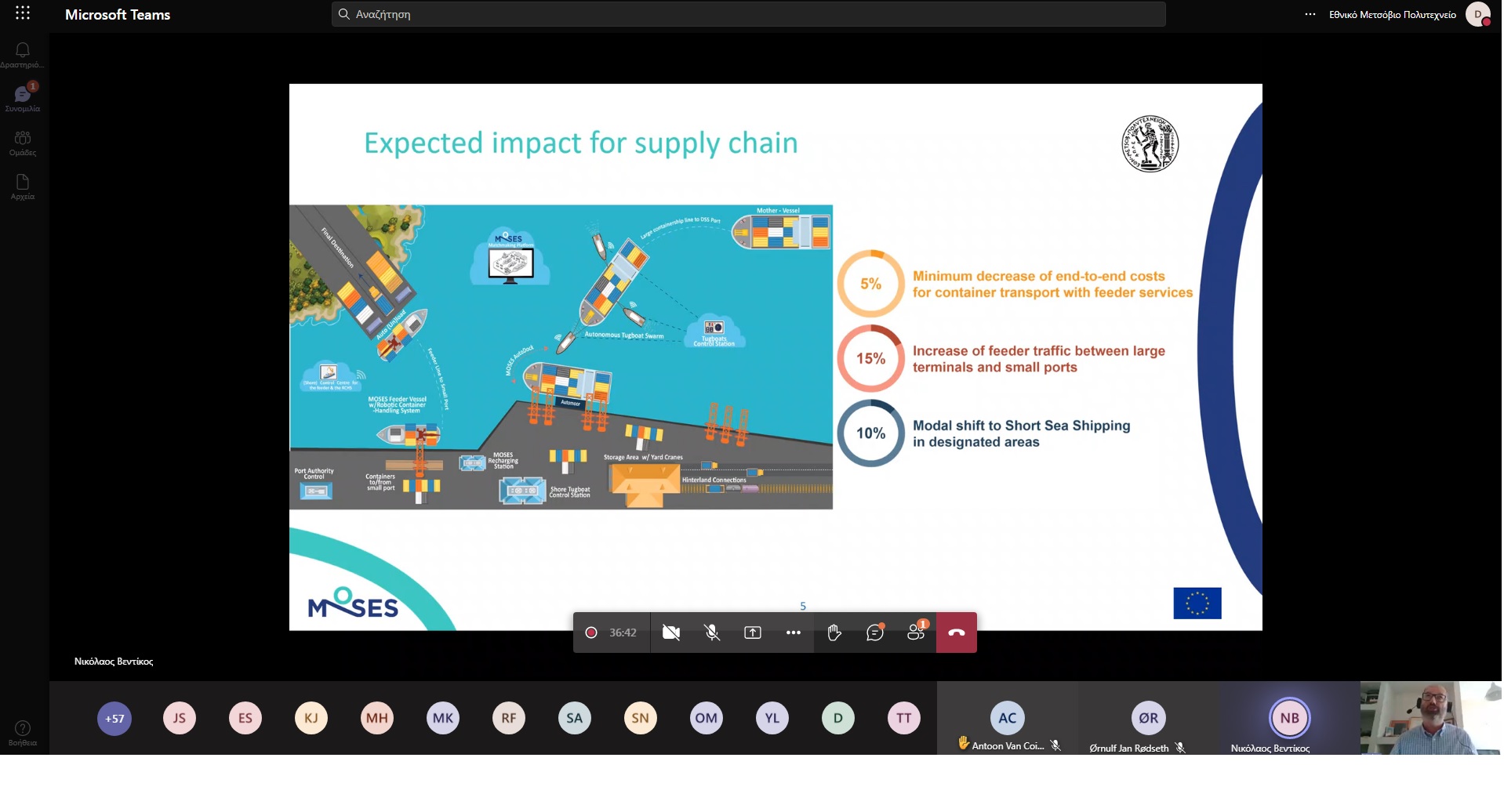The image size is (1504, 812).
Task: Select participant avatar ES
Action: (245, 718)
